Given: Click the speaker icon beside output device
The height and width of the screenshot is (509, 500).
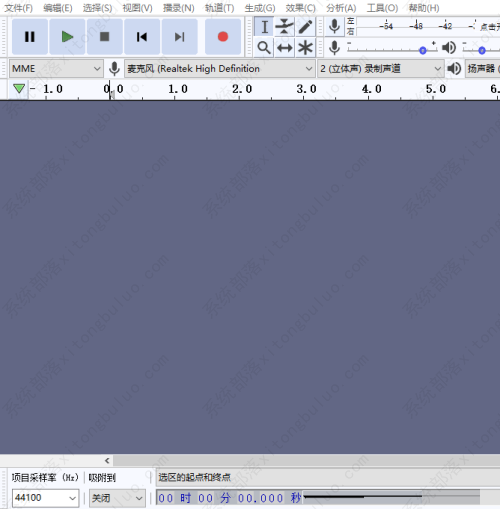Looking at the screenshot, I should 454,69.
